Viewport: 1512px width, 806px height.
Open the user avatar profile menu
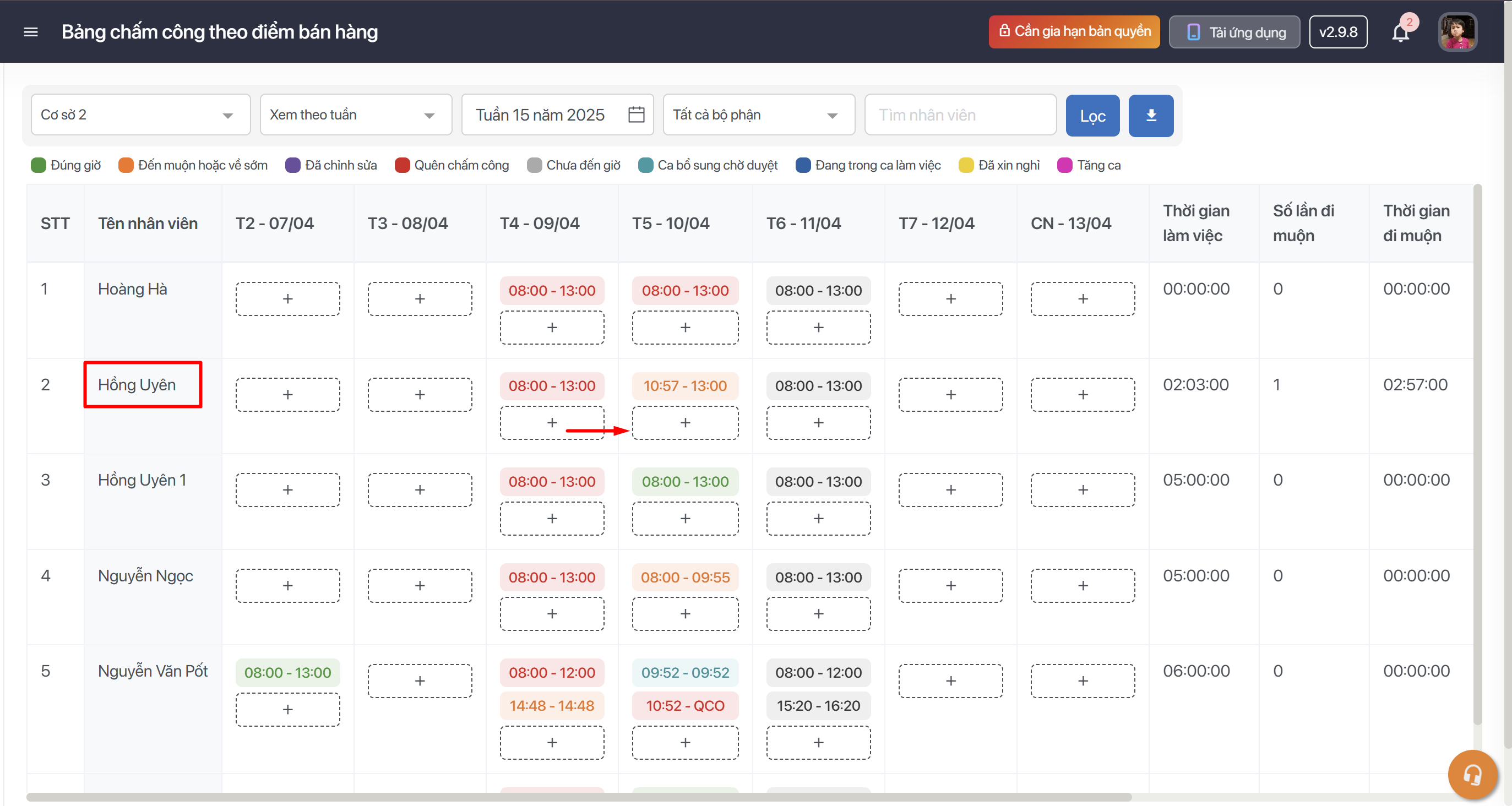1457,32
